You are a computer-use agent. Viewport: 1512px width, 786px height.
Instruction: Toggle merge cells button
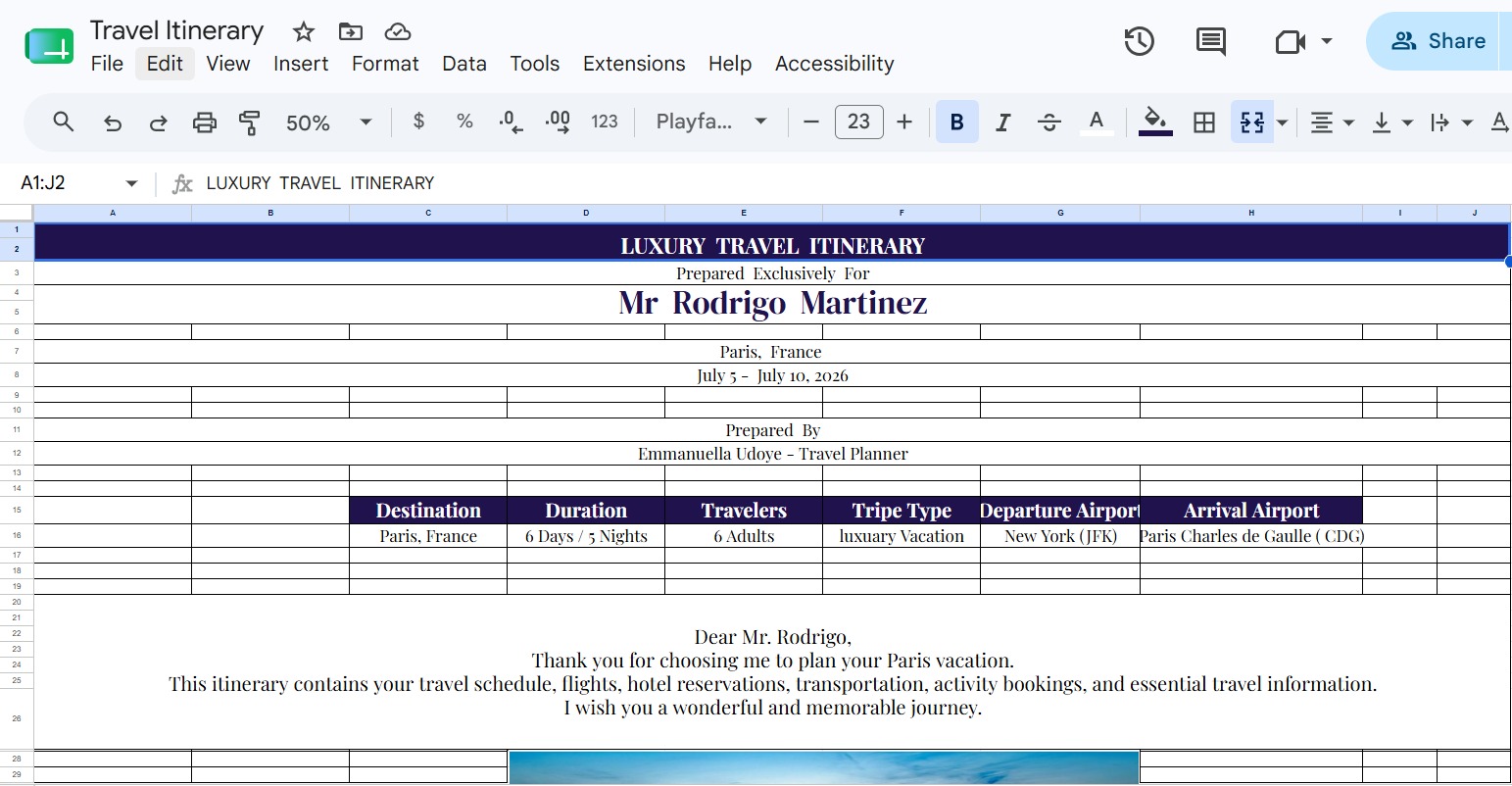tap(1252, 122)
